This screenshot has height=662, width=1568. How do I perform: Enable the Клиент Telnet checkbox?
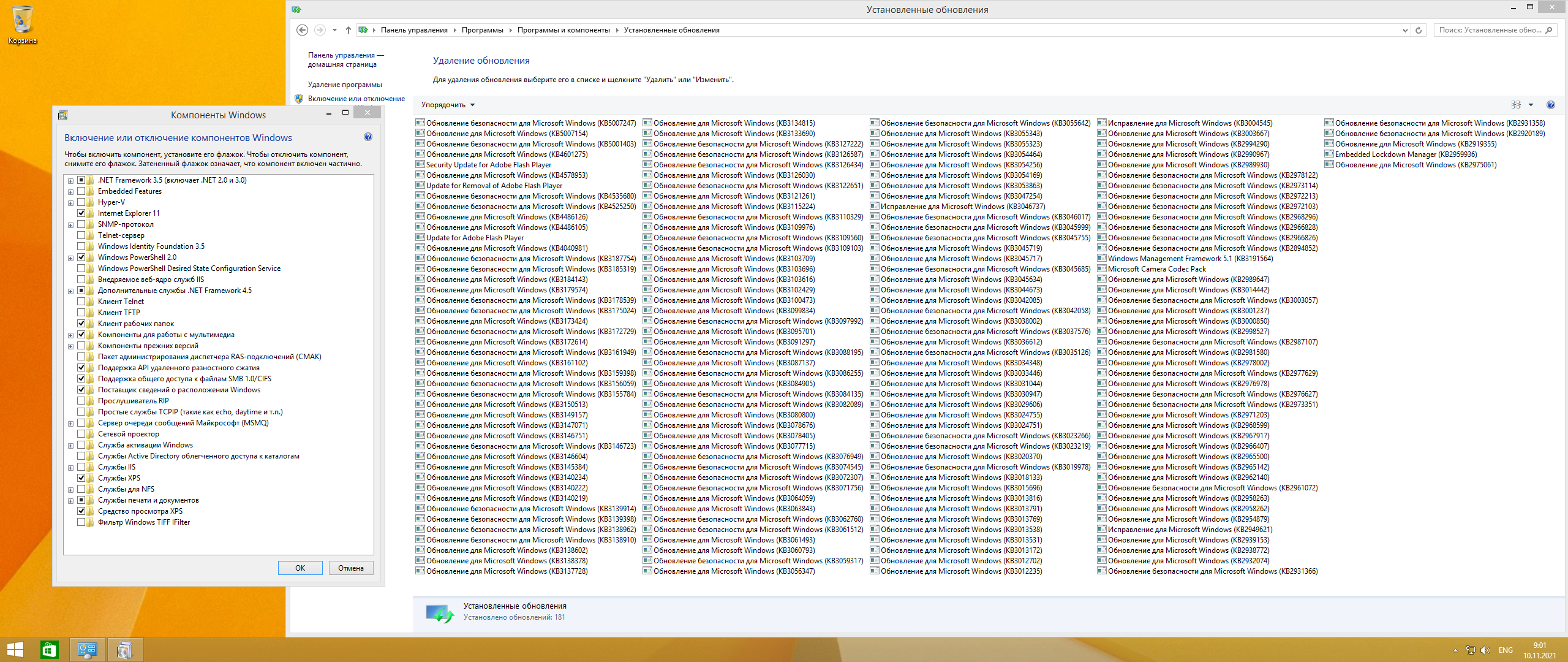pyautogui.click(x=81, y=302)
